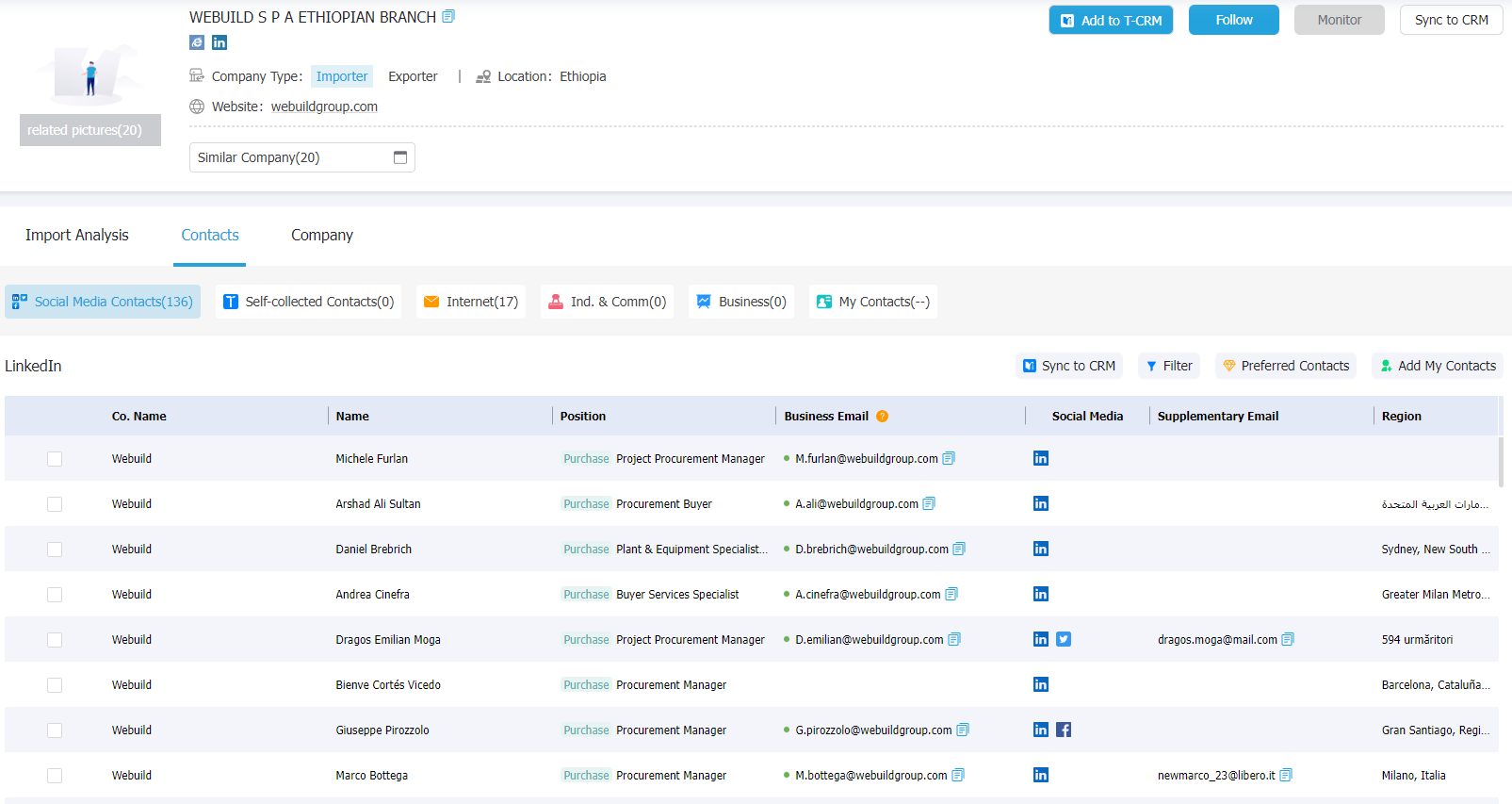This screenshot has height=804, width=1512.
Task: Click Add My Contacts
Action: pyautogui.click(x=1438, y=366)
